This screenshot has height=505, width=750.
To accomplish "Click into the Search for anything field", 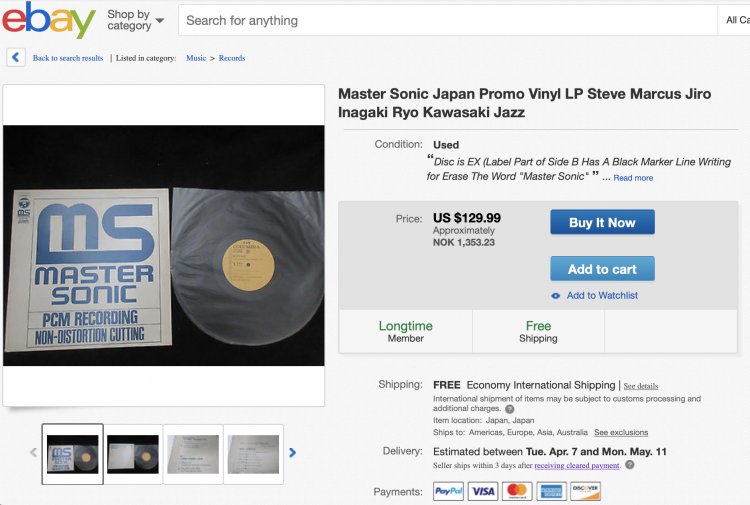I will point(445,20).
